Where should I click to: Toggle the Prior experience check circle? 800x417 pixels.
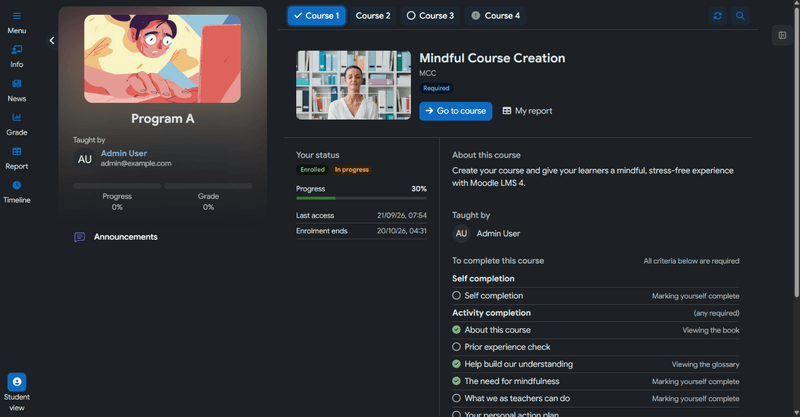click(x=456, y=347)
